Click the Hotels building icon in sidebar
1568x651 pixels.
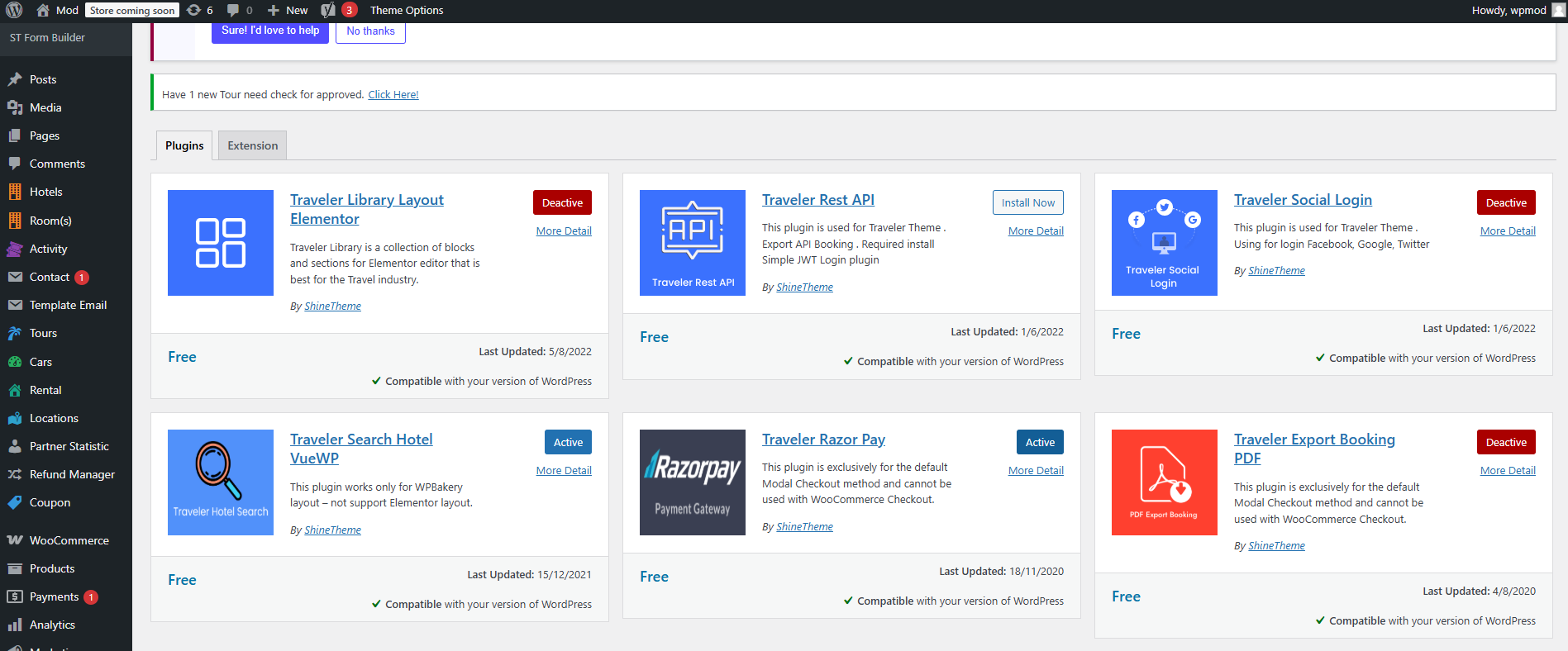(15, 192)
